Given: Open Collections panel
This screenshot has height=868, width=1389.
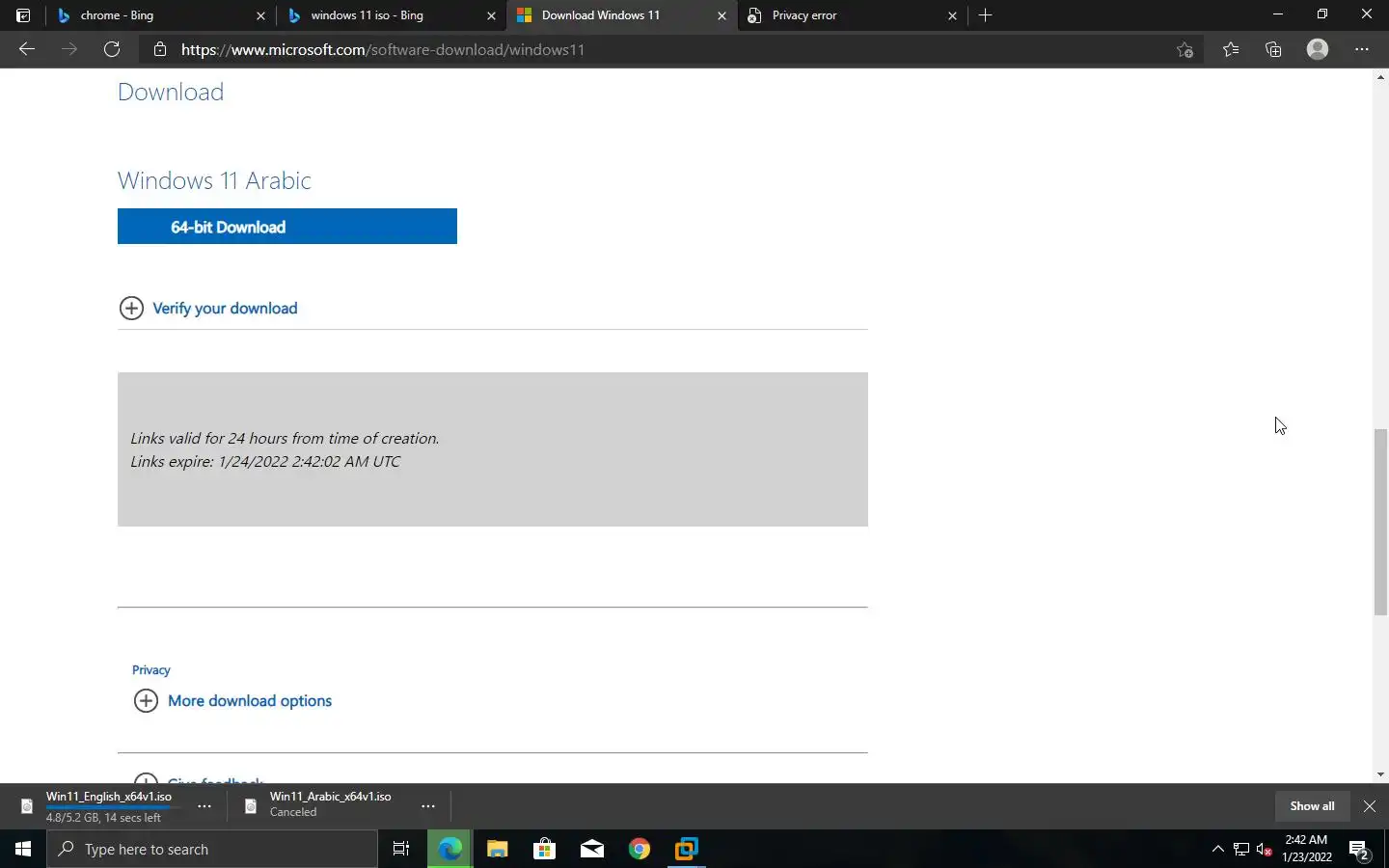Looking at the screenshot, I should pos(1273,49).
